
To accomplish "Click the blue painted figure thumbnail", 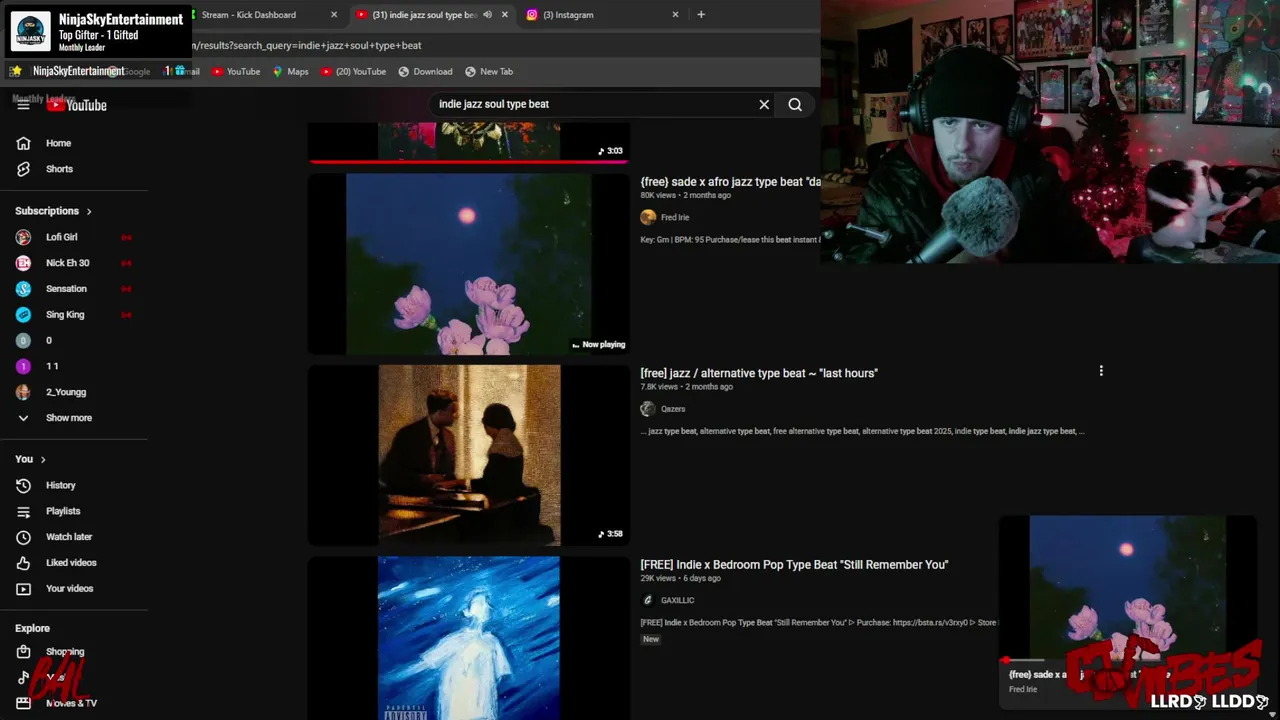I will (468, 638).
